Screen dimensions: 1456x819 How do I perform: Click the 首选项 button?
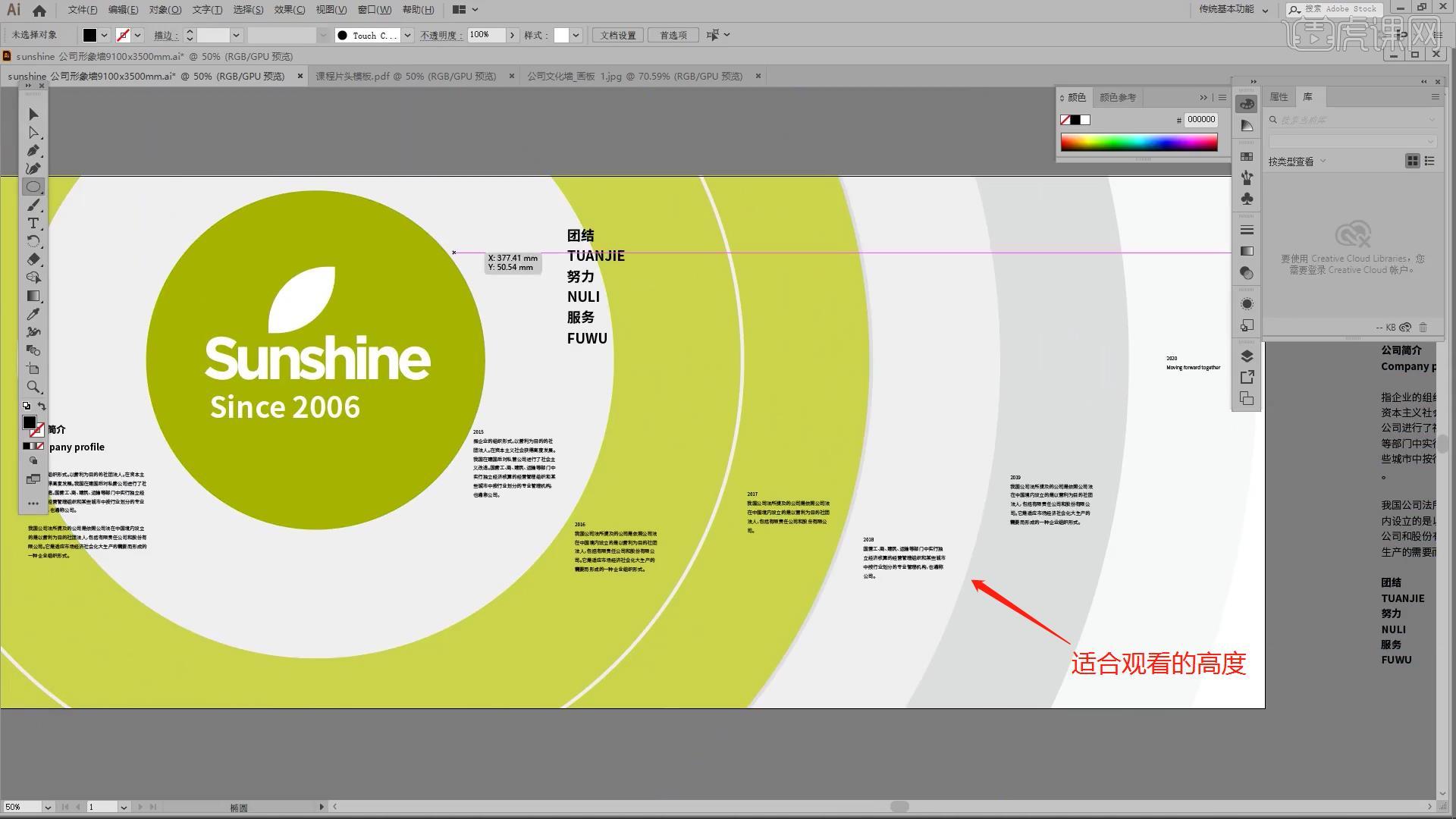pyautogui.click(x=673, y=35)
